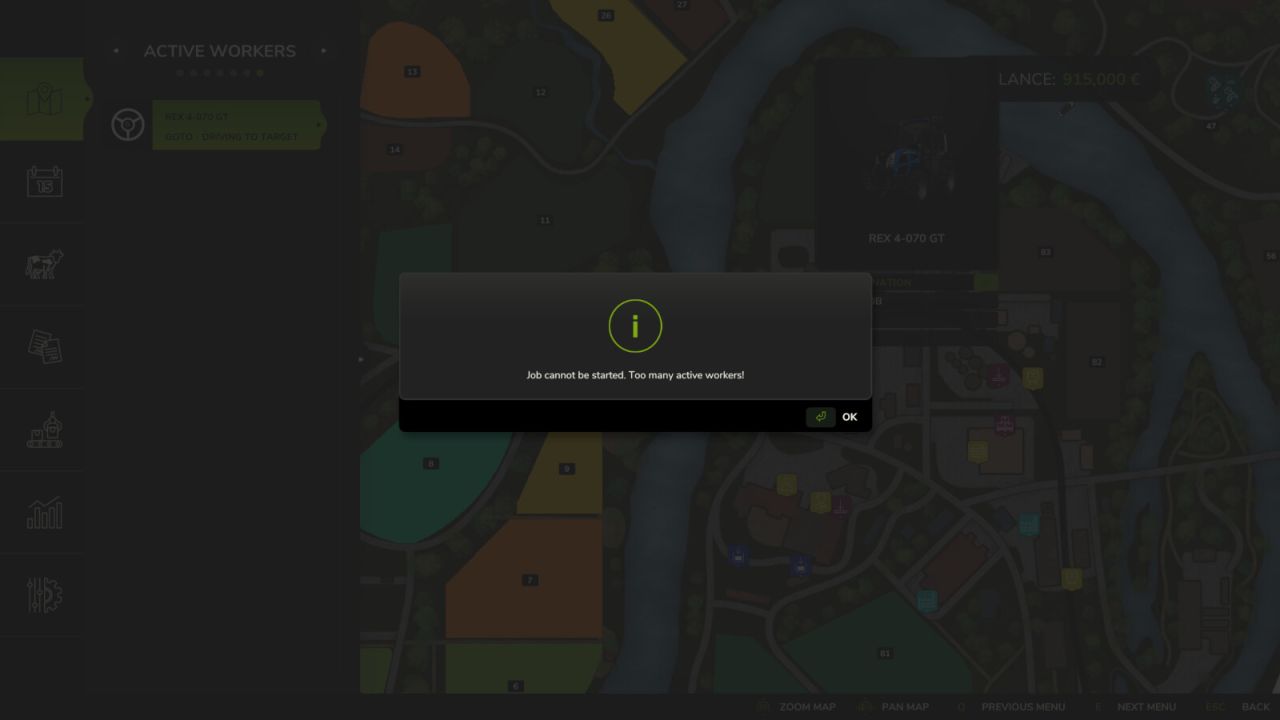Select the steering wheel worker icon
1280x720 pixels.
pos(128,125)
